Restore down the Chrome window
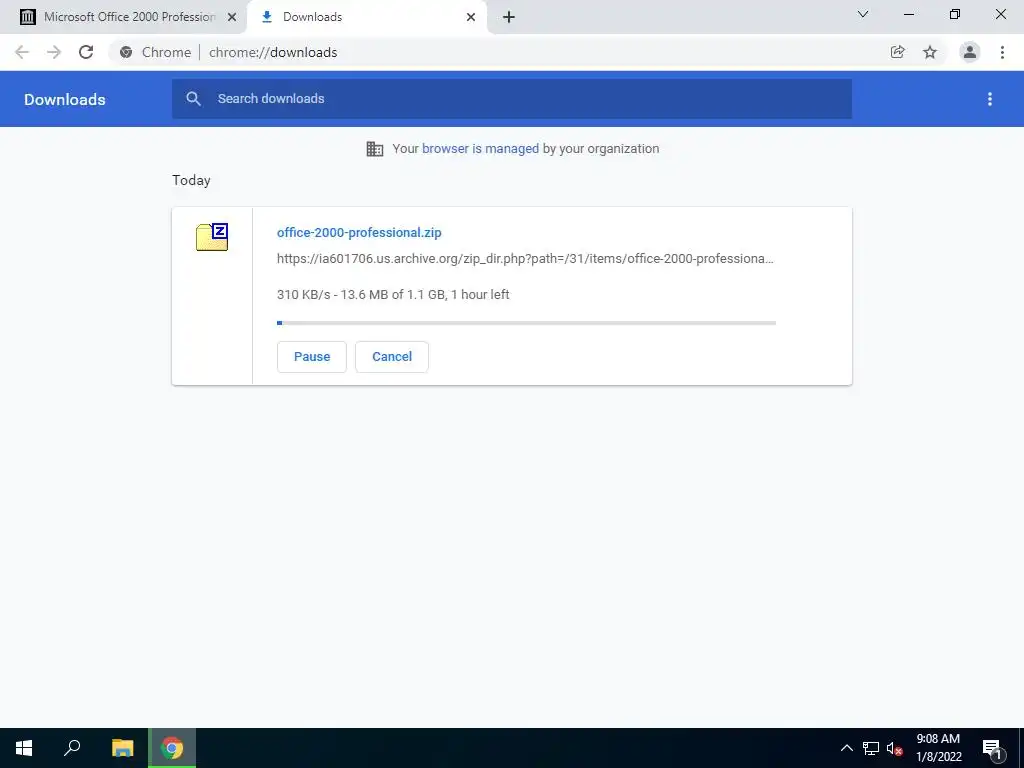 tap(955, 14)
